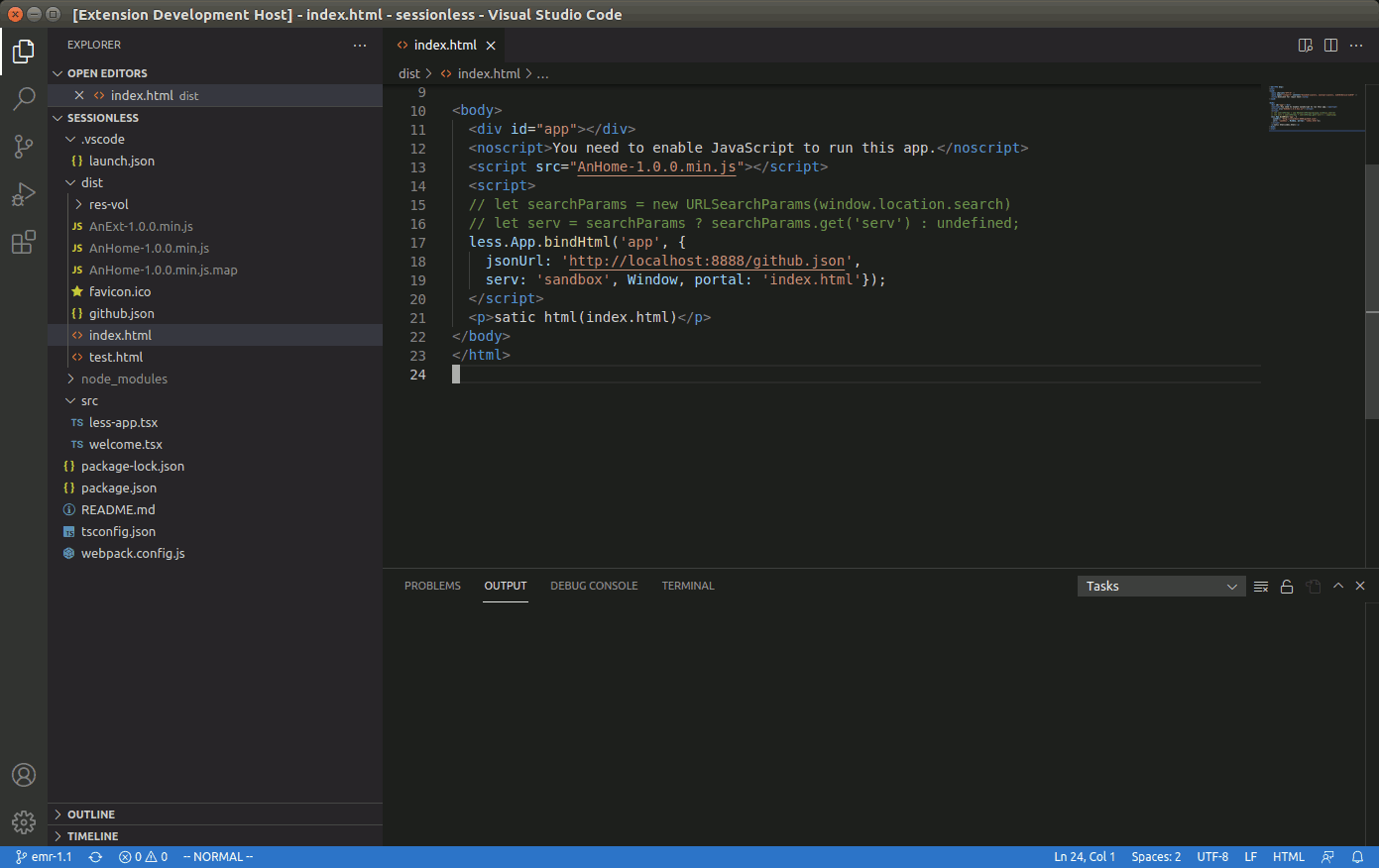1379x868 pixels.
Task: Open the Explorer view in activity bar
Action: tap(24, 51)
